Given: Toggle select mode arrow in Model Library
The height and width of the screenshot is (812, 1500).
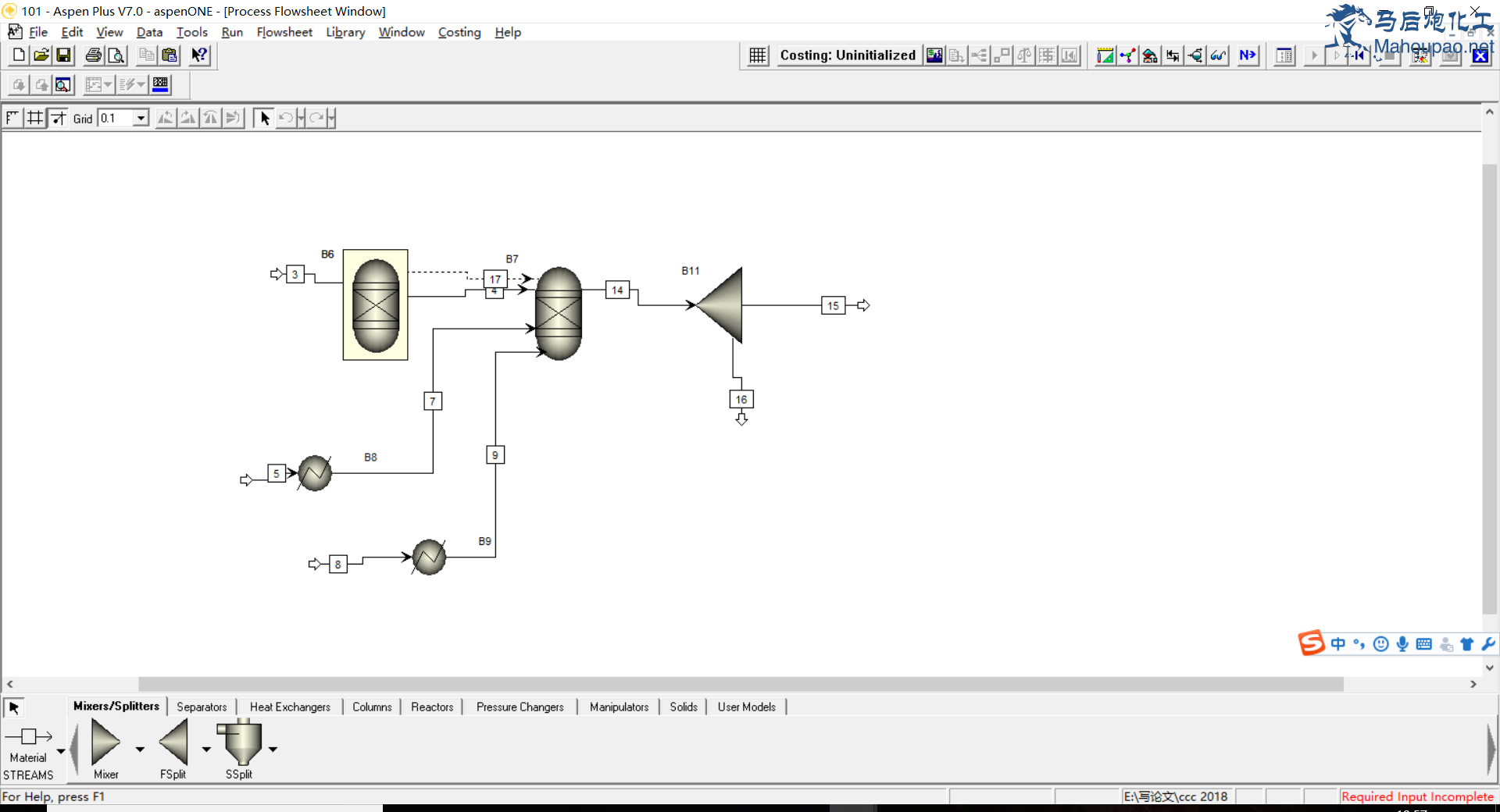Looking at the screenshot, I should pyautogui.click(x=13, y=708).
